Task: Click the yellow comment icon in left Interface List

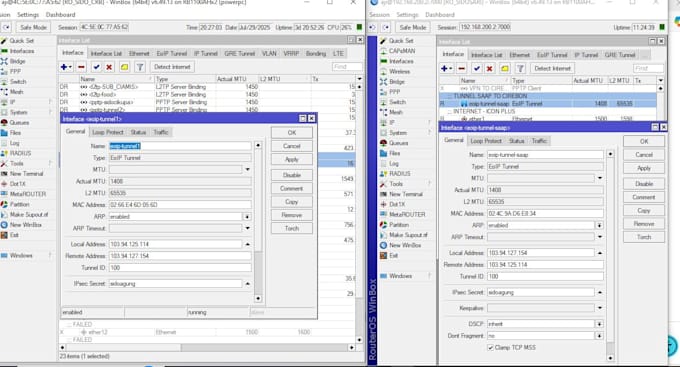Action: point(124,67)
